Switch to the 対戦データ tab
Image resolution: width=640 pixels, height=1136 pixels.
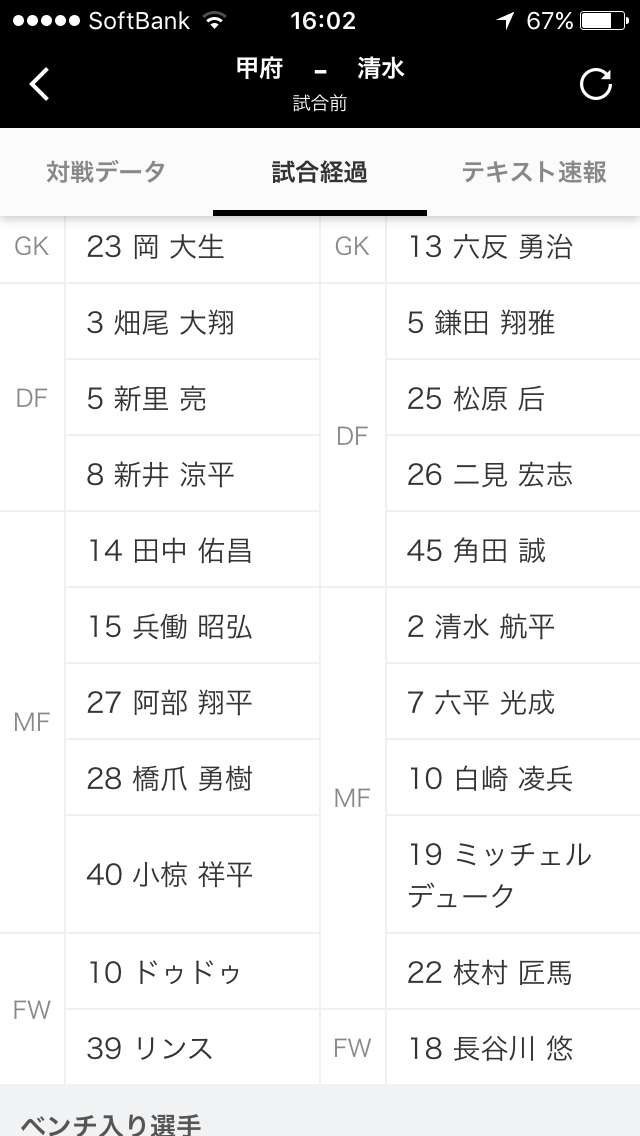[x=106, y=172]
